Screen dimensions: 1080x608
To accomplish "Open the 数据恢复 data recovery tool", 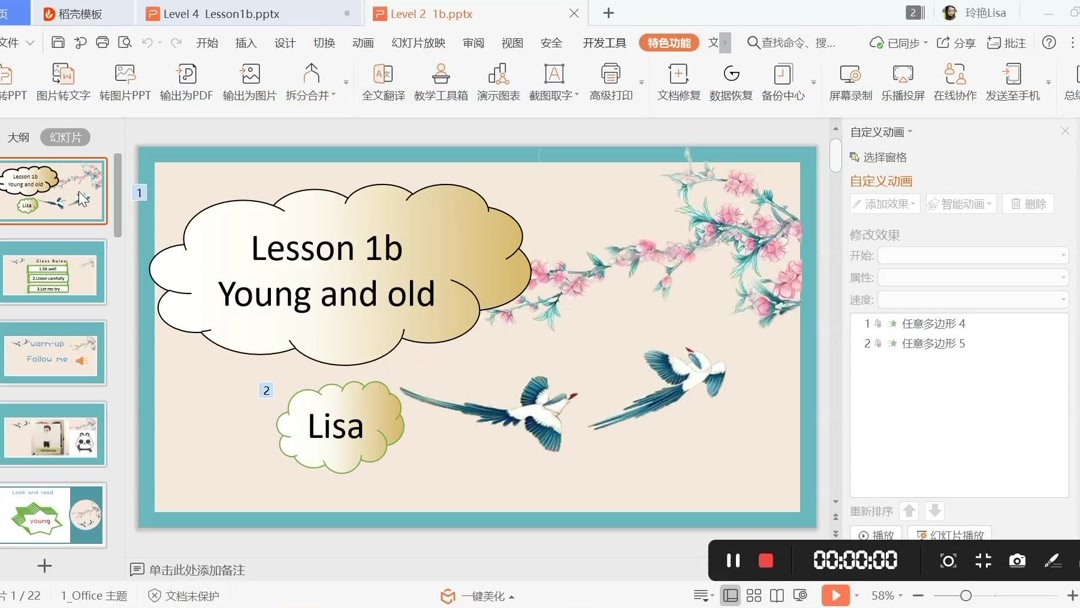I will [x=731, y=80].
